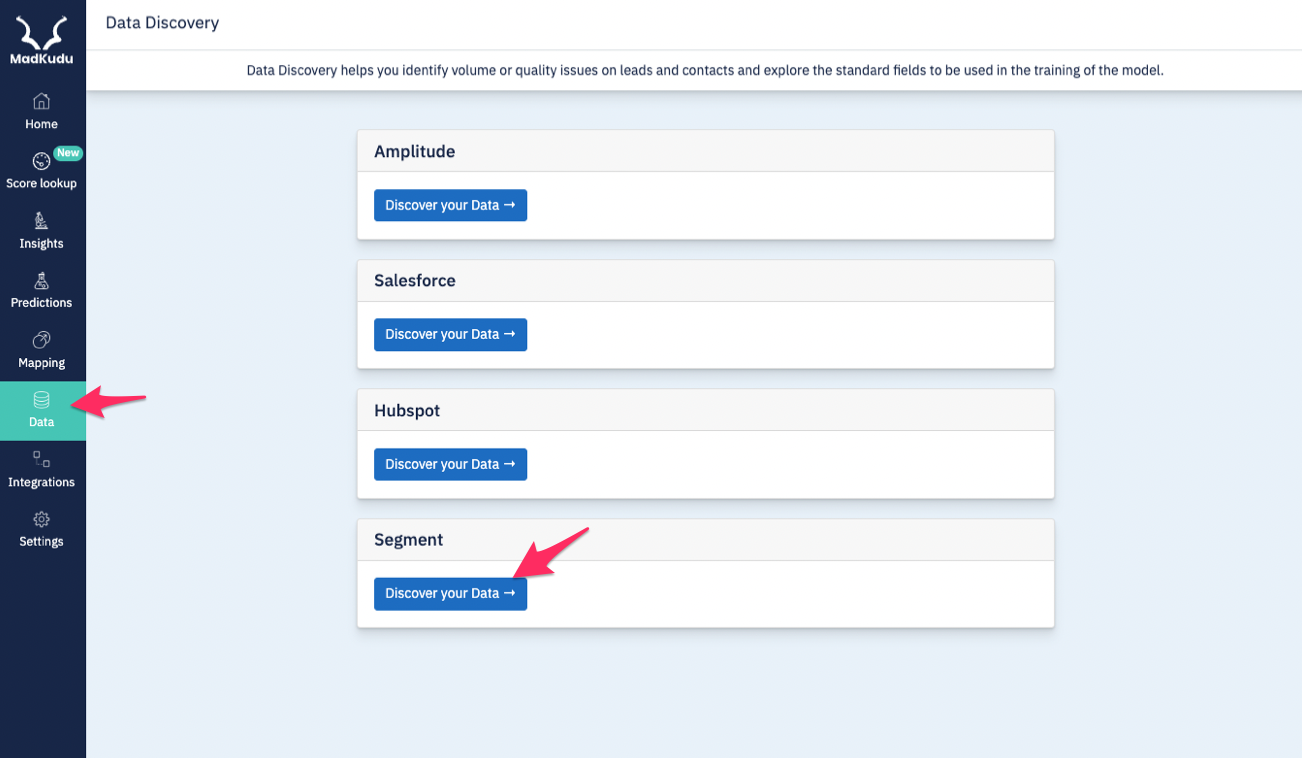Click the MadKudu logo
Image resolution: width=1302 pixels, height=758 pixels.
tap(41, 39)
